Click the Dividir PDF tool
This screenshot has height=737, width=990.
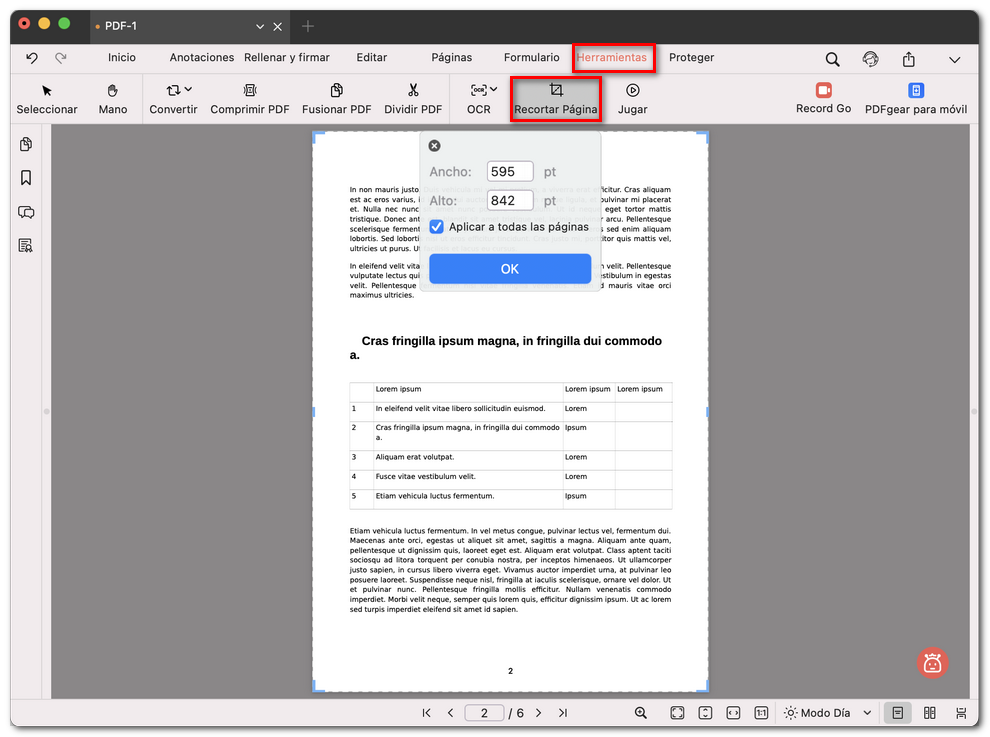413,98
